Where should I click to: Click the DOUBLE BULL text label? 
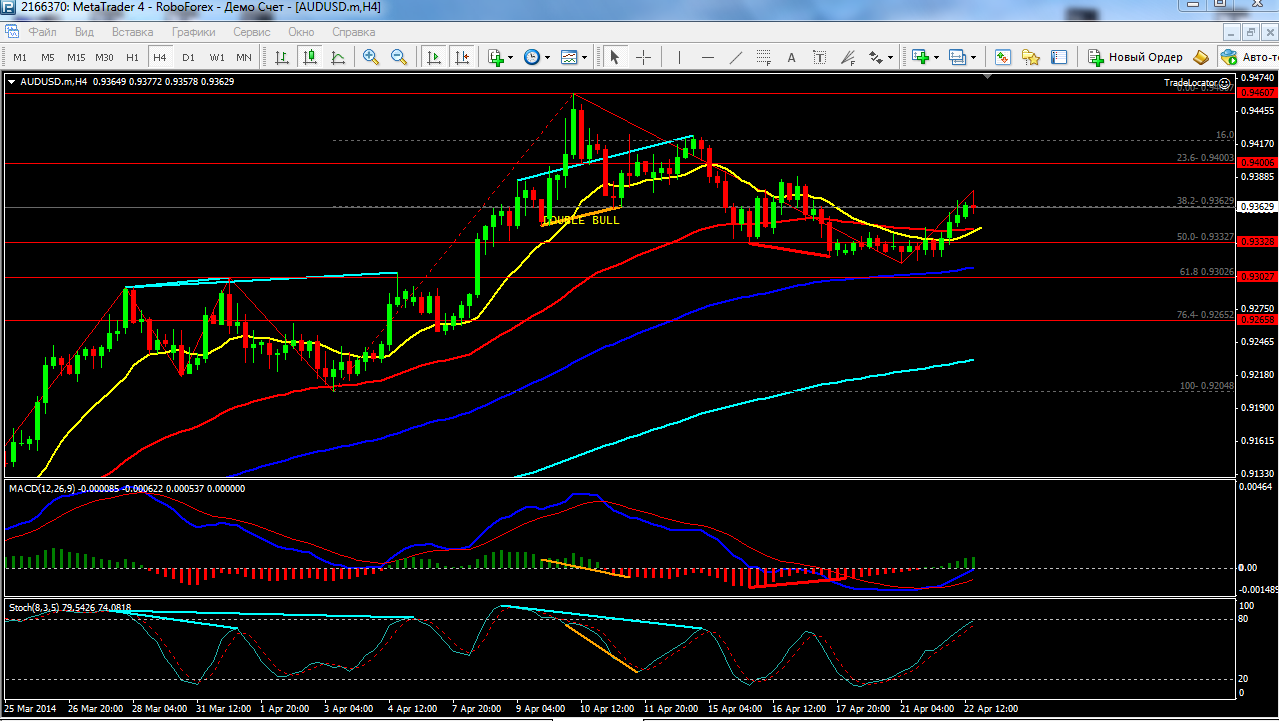[581, 220]
